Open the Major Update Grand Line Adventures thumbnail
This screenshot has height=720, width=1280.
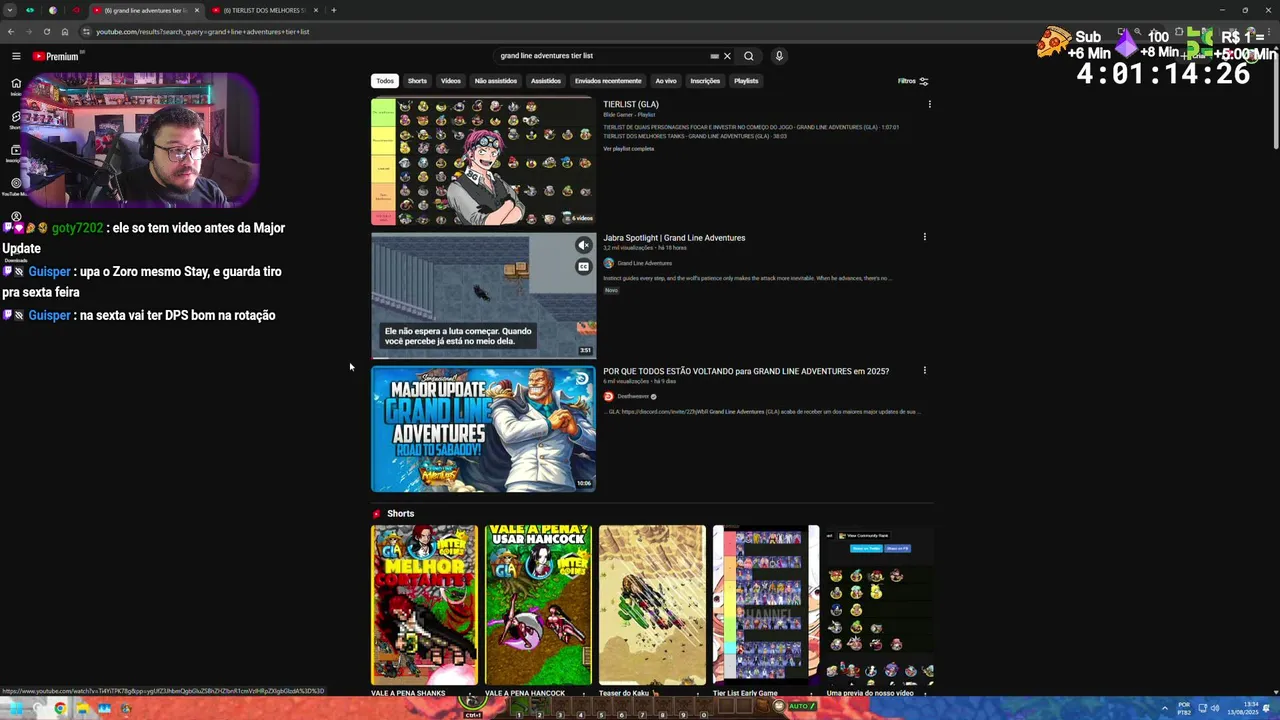(483, 429)
